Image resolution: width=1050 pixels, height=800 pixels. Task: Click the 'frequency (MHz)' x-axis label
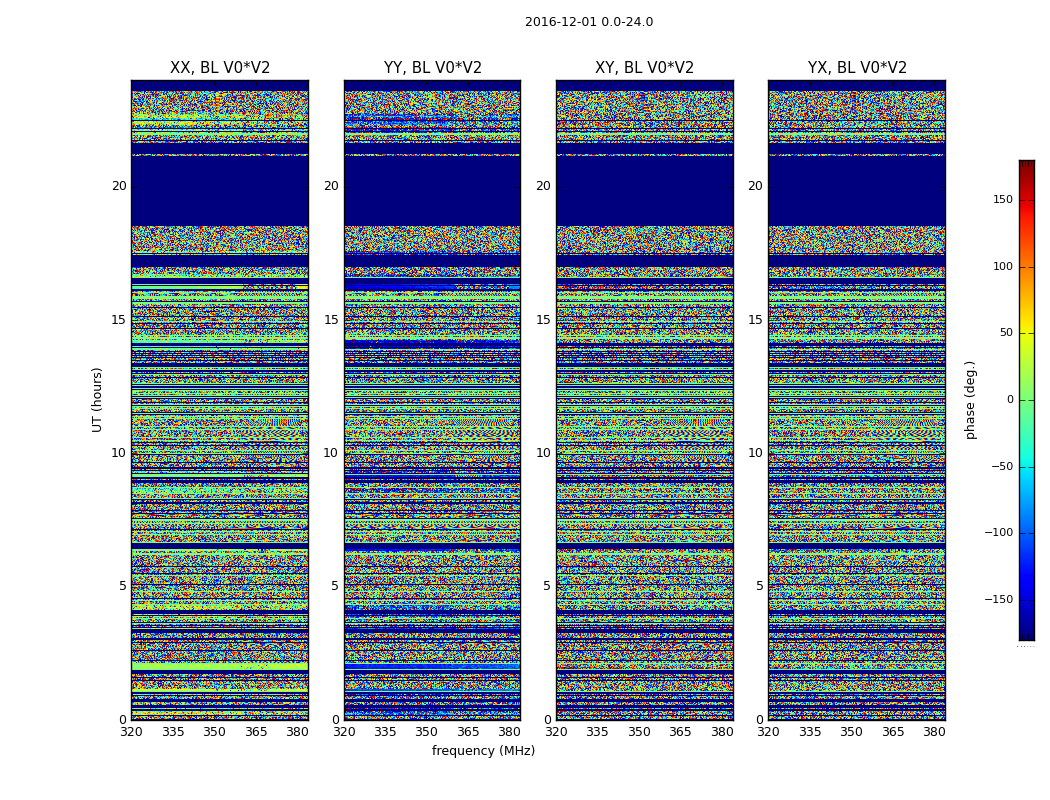[x=483, y=751]
